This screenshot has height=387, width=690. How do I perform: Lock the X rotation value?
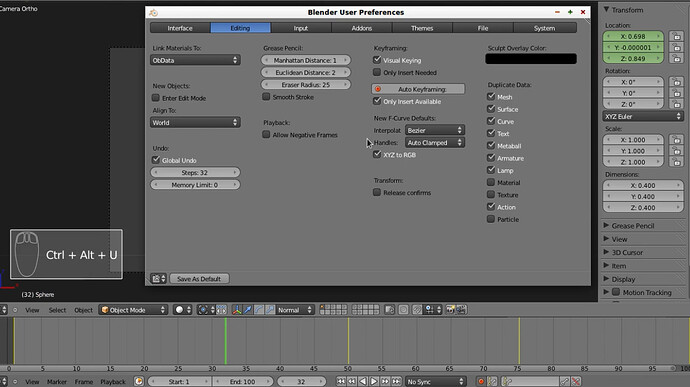677,82
